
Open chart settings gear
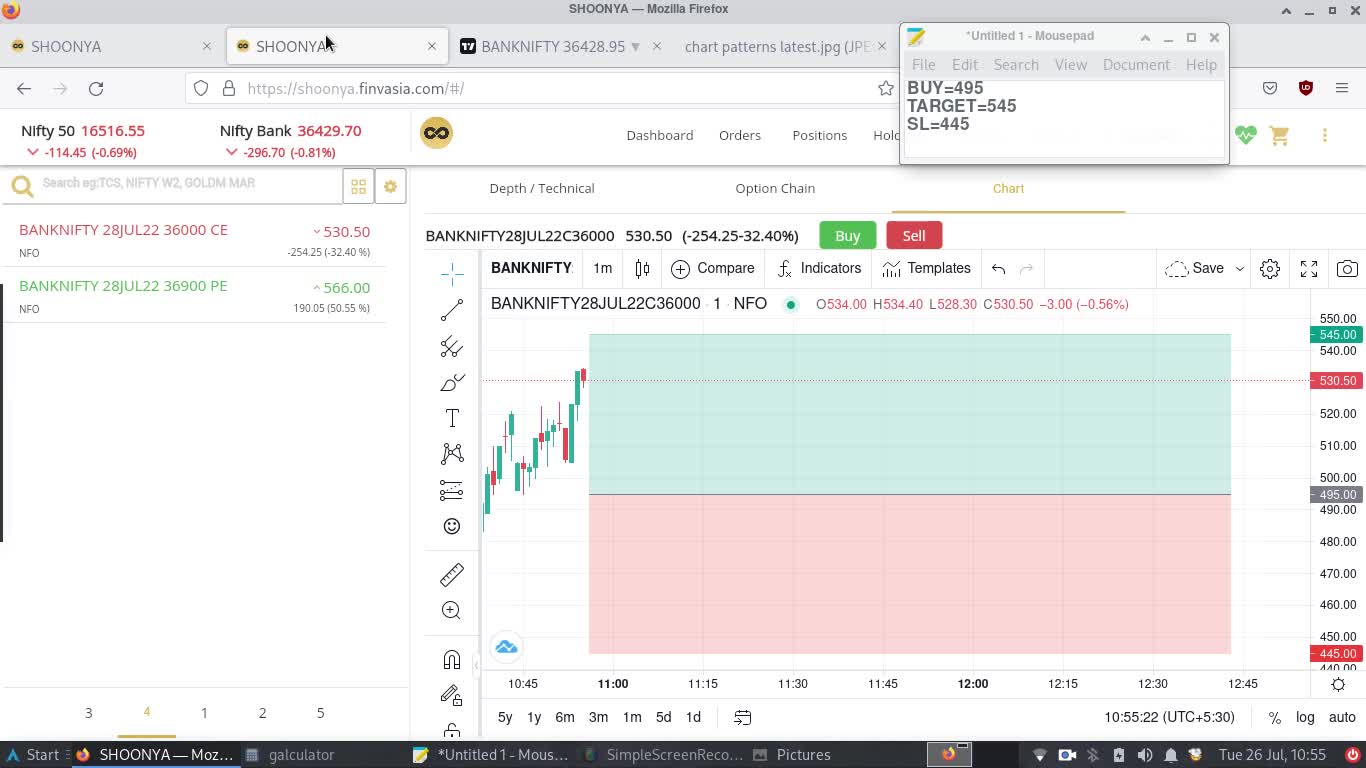click(x=1270, y=268)
